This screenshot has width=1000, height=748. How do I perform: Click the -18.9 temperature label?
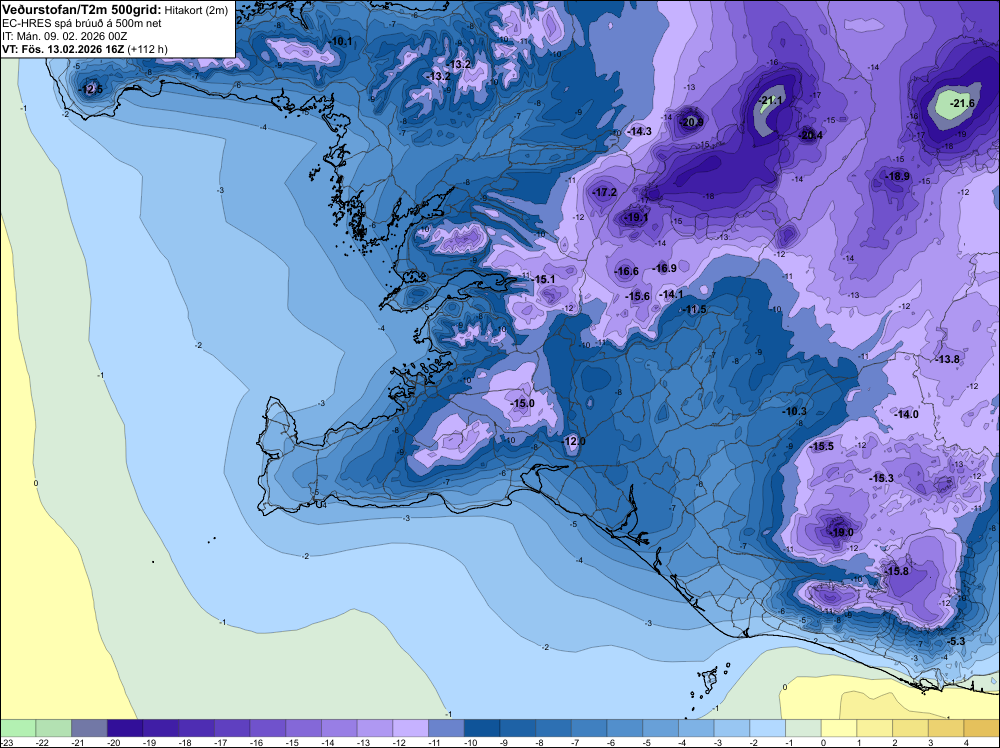click(x=898, y=176)
